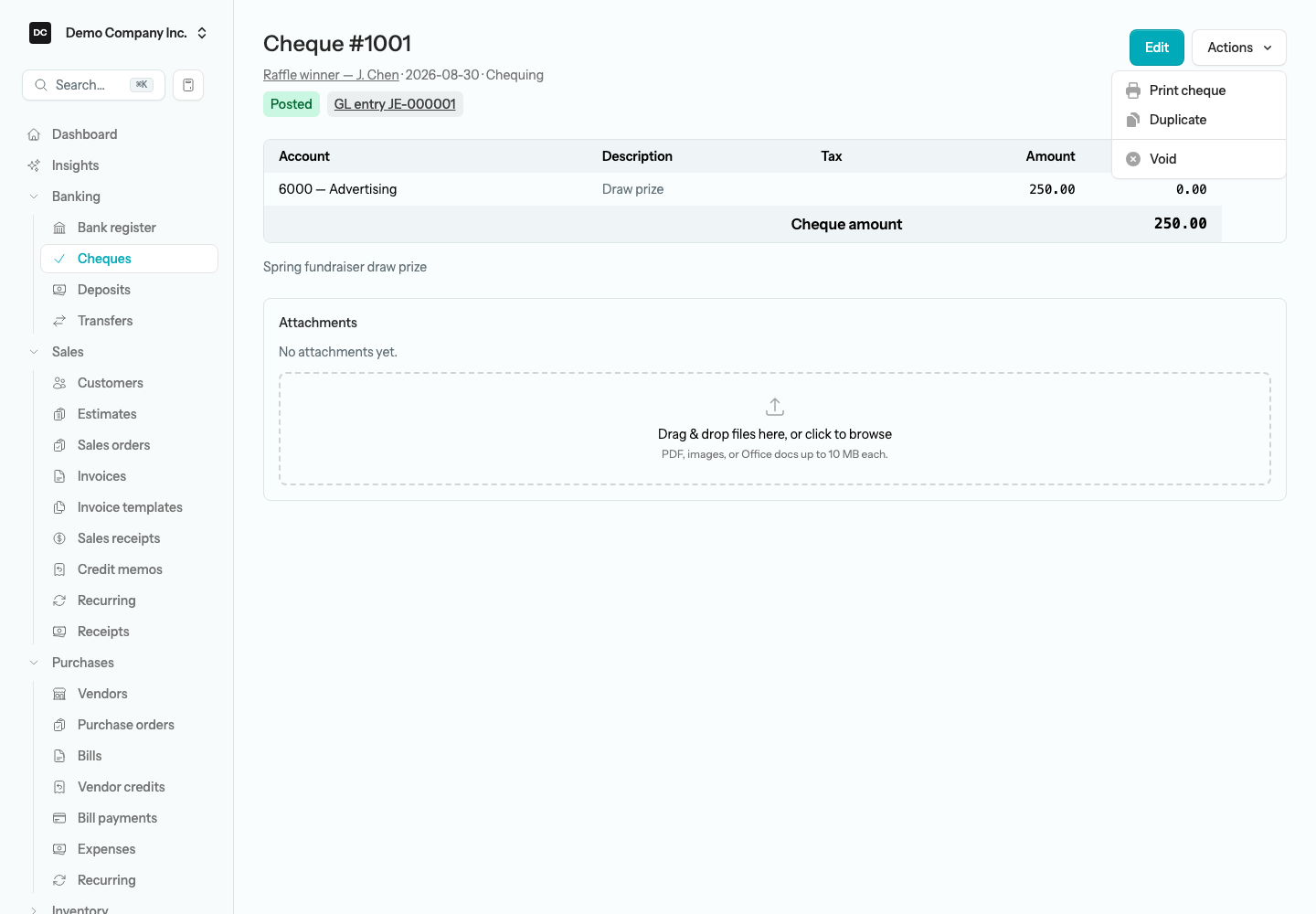The height and width of the screenshot is (914, 1316).
Task: Open Vendor credits in the sidebar
Action: pyautogui.click(x=129, y=787)
